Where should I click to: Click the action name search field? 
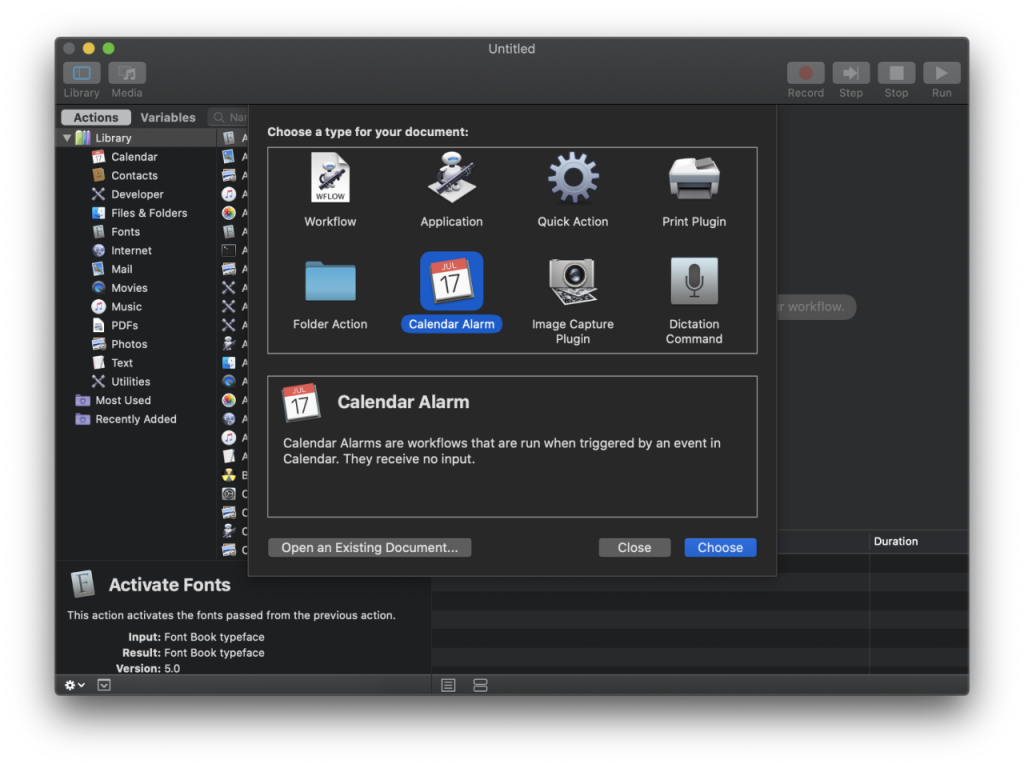(x=229, y=118)
